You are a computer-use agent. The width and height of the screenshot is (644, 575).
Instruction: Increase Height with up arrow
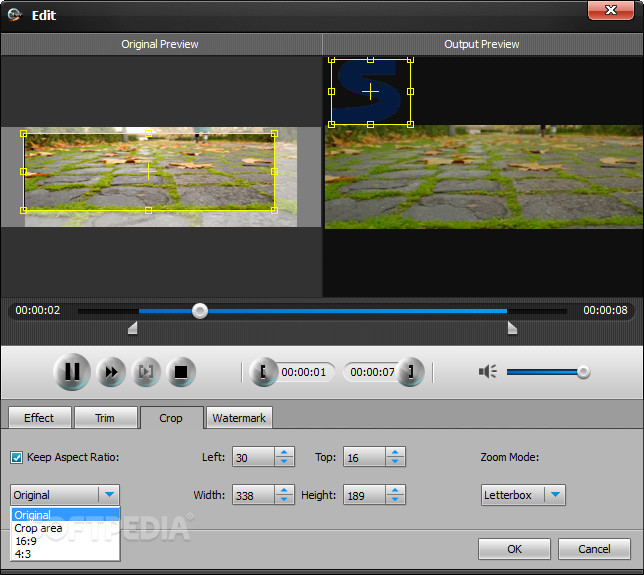tap(395, 490)
